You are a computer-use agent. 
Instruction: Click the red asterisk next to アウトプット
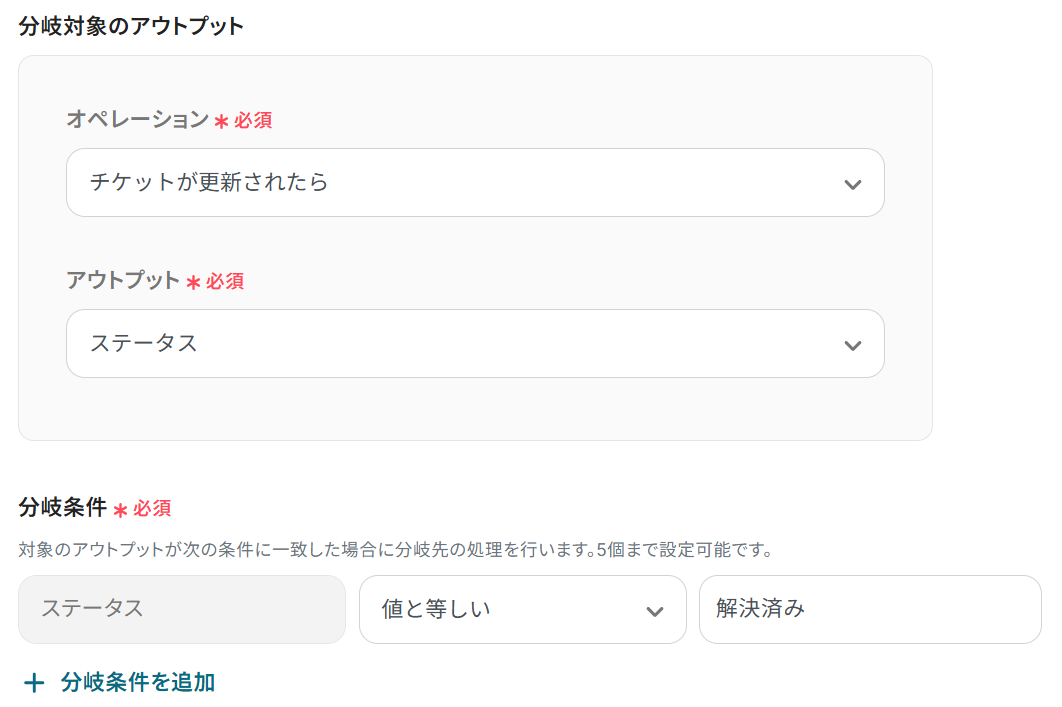(193, 283)
